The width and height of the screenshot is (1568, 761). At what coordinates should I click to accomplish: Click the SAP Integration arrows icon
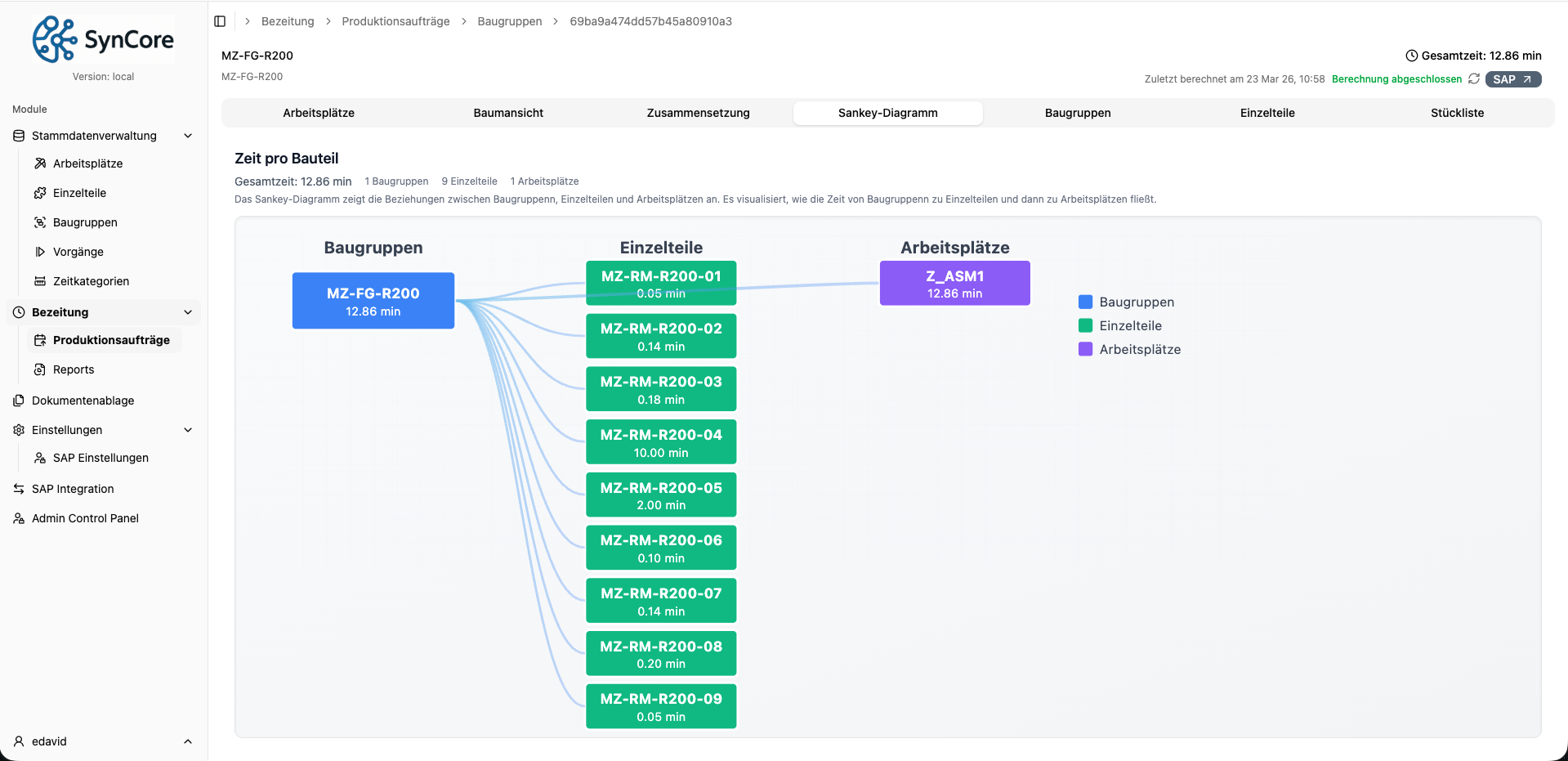[x=19, y=489]
